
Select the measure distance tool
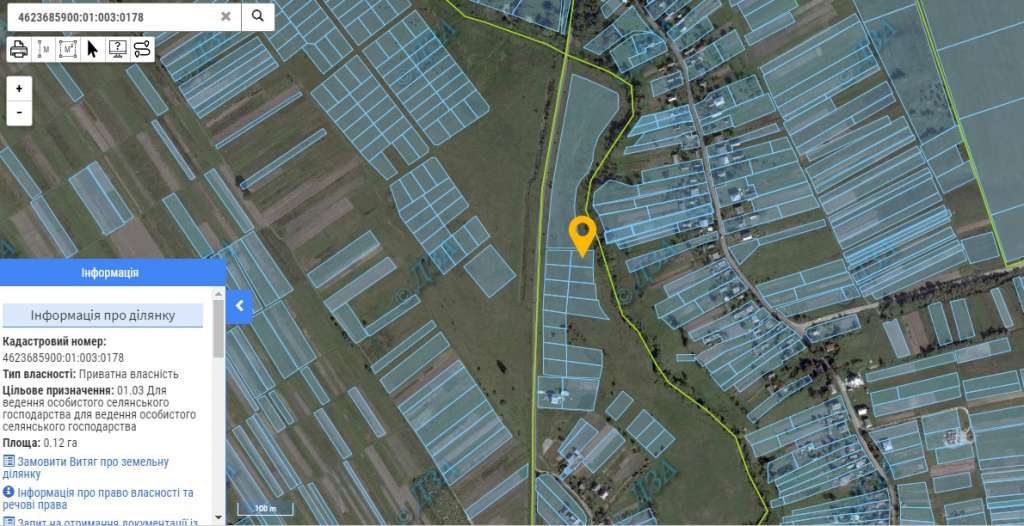(43, 49)
